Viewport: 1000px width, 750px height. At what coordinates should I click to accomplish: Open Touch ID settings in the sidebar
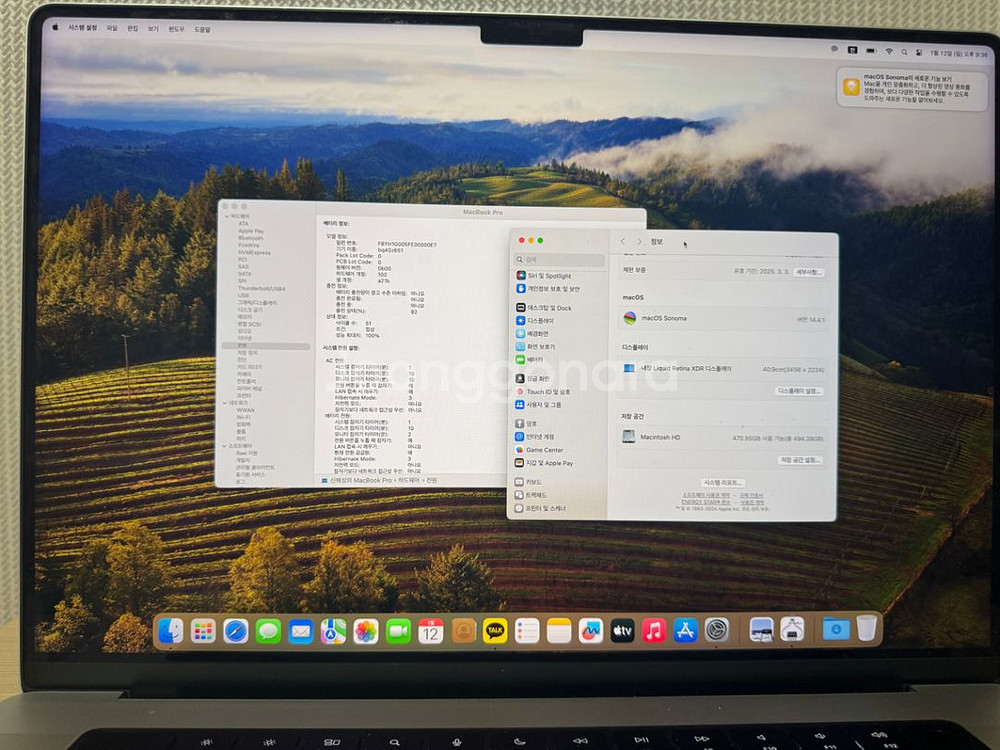pyautogui.click(x=543, y=392)
